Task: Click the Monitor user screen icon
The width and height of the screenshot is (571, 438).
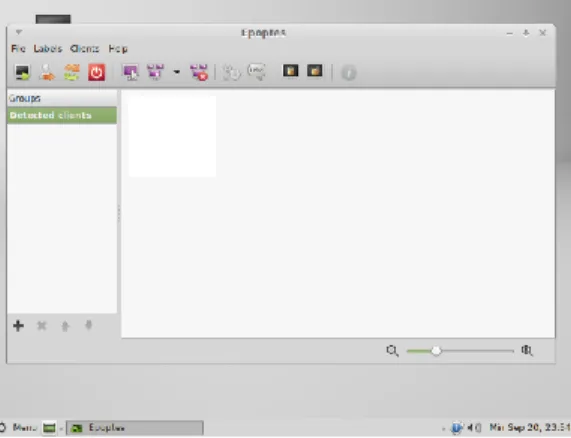Action: click(x=131, y=72)
